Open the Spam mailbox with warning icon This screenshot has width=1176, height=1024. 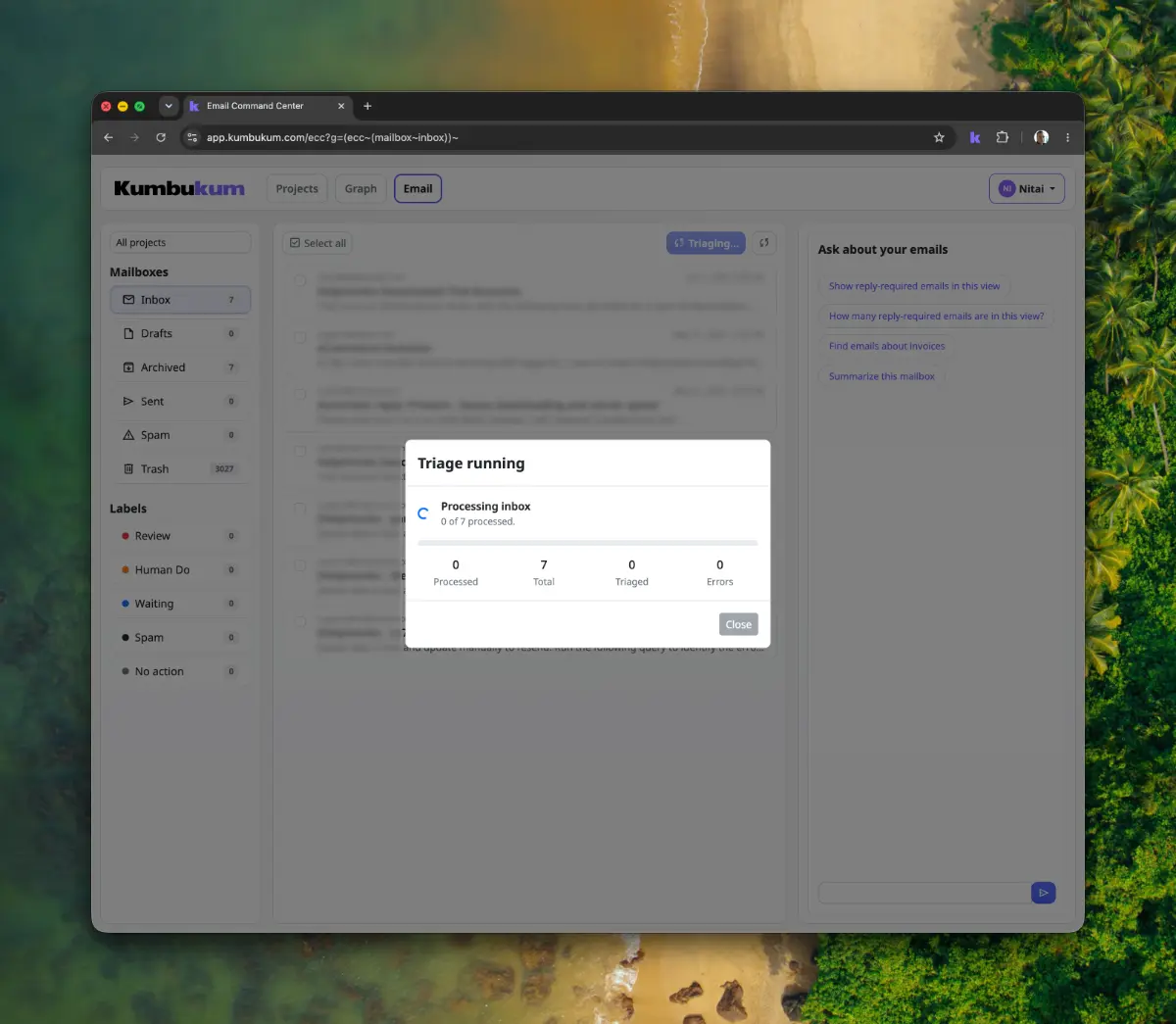point(180,435)
